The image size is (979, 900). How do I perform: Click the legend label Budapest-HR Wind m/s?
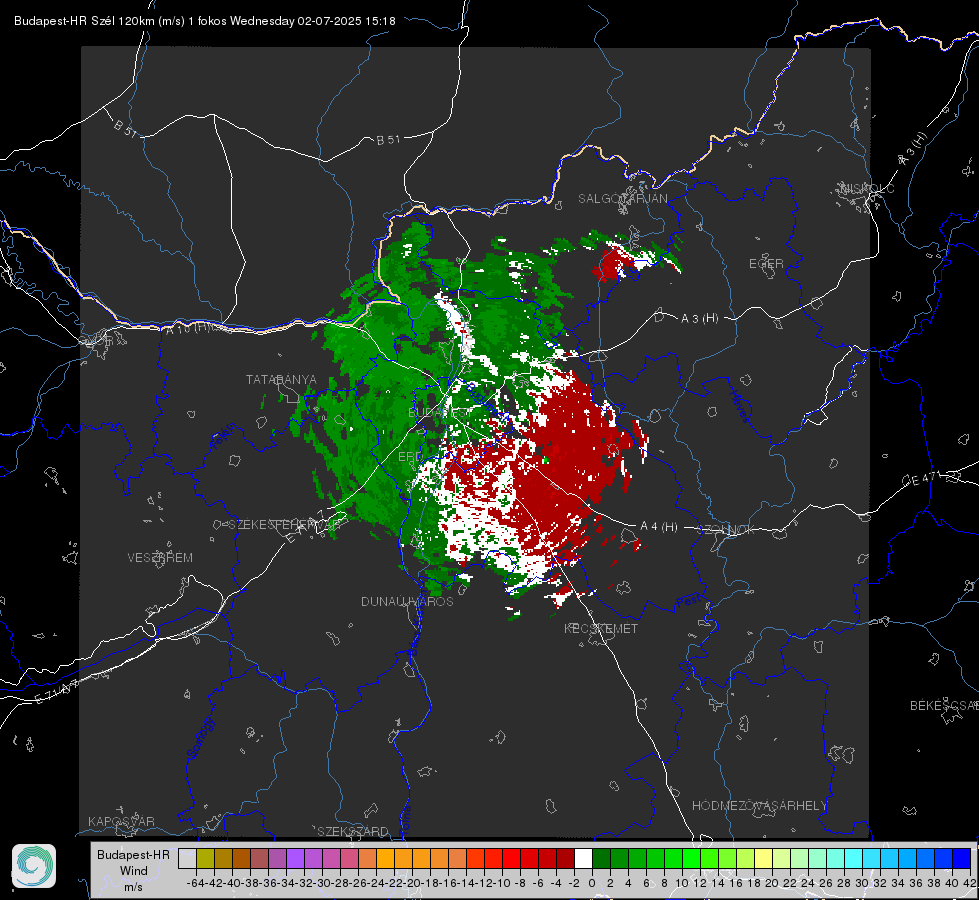tap(134, 870)
